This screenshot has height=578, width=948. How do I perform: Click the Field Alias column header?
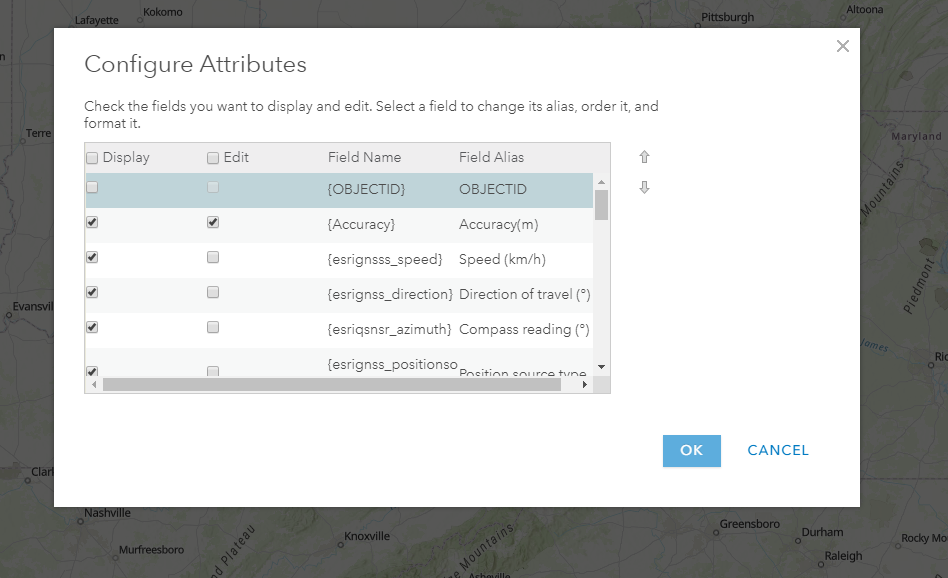tap(492, 157)
